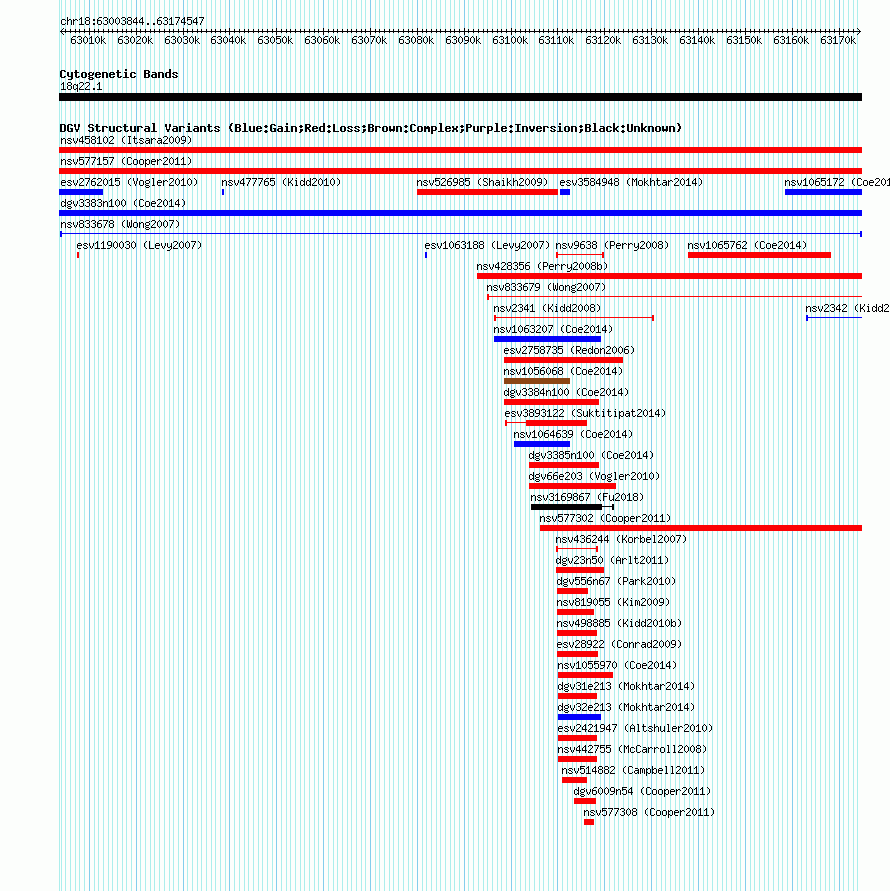This screenshot has height=891, width=890.
Task: Click esv2421947 (Altshuler2010) label
Action: pos(635,729)
